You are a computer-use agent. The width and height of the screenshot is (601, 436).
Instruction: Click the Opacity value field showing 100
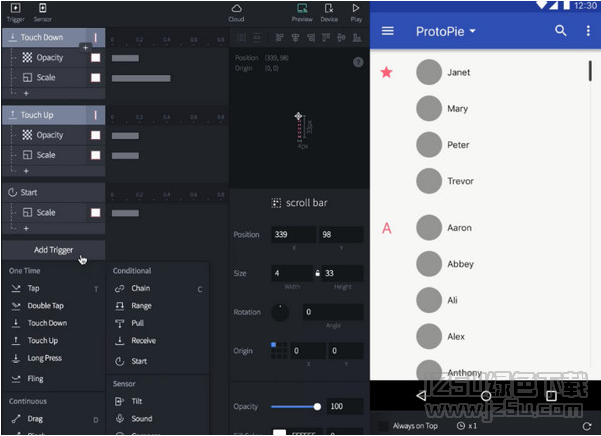click(345, 406)
